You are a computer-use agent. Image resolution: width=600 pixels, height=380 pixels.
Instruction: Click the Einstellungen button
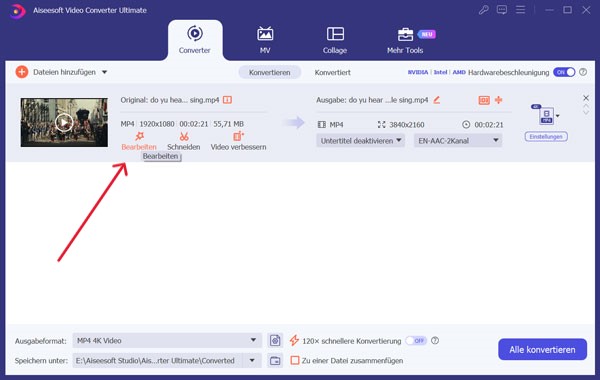[x=546, y=137]
